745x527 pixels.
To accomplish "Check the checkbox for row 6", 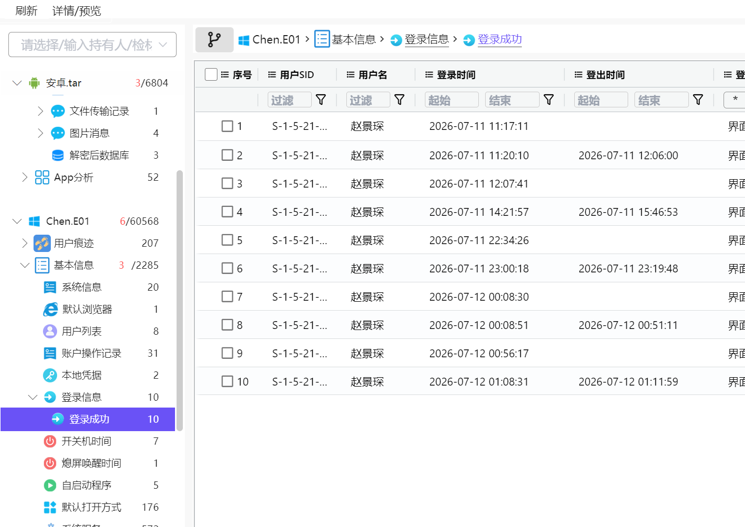I will tap(228, 268).
